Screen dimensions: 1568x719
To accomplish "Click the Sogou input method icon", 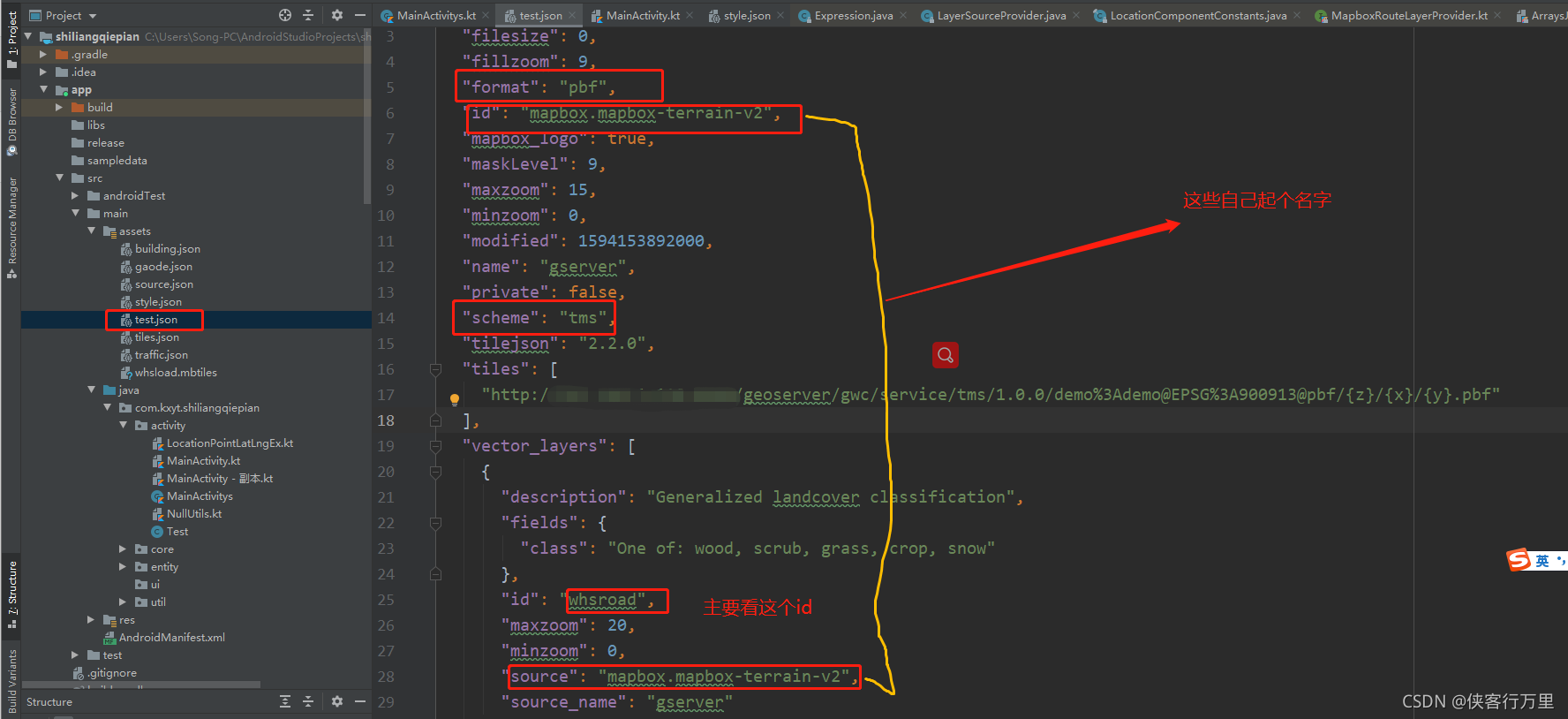I will point(1519,560).
